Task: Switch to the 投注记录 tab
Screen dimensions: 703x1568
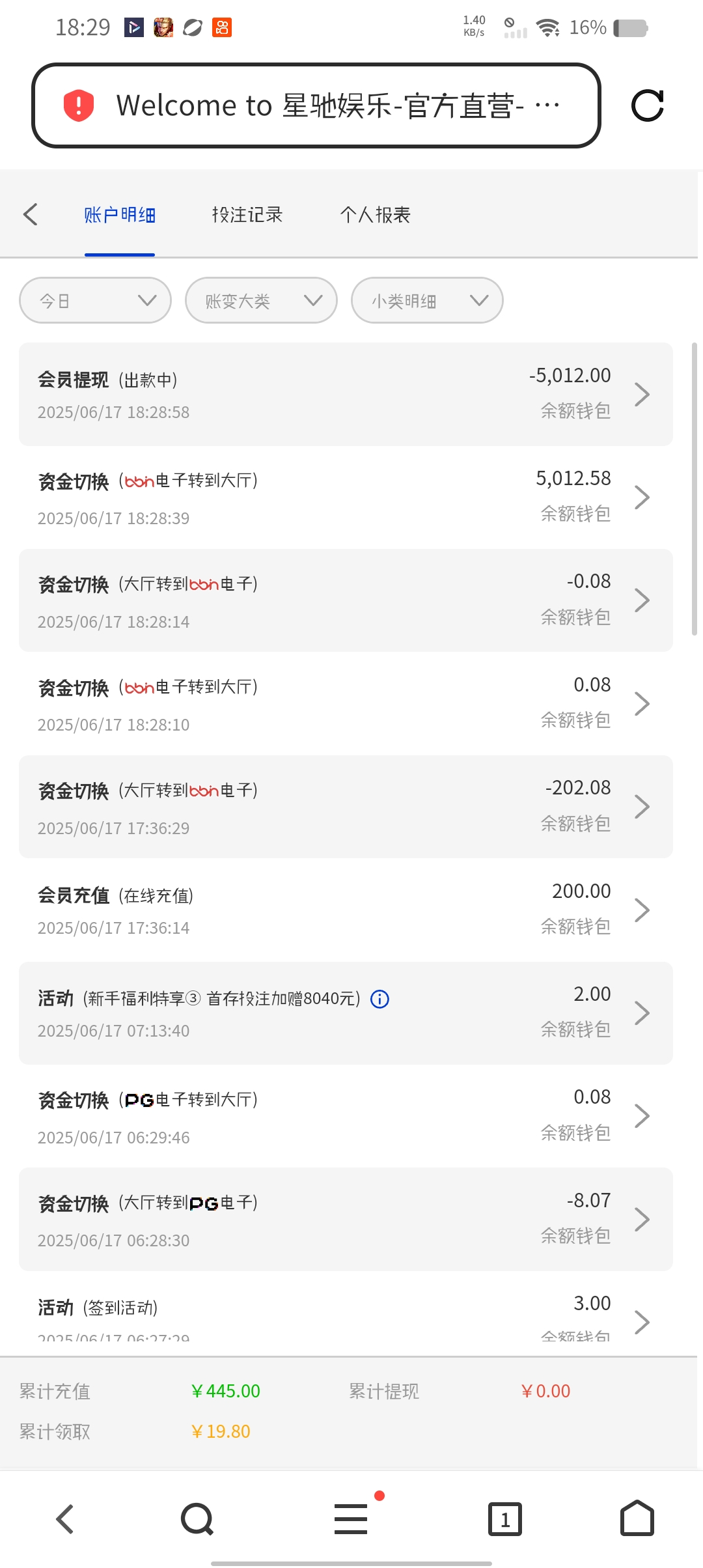Action: [x=247, y=215]
